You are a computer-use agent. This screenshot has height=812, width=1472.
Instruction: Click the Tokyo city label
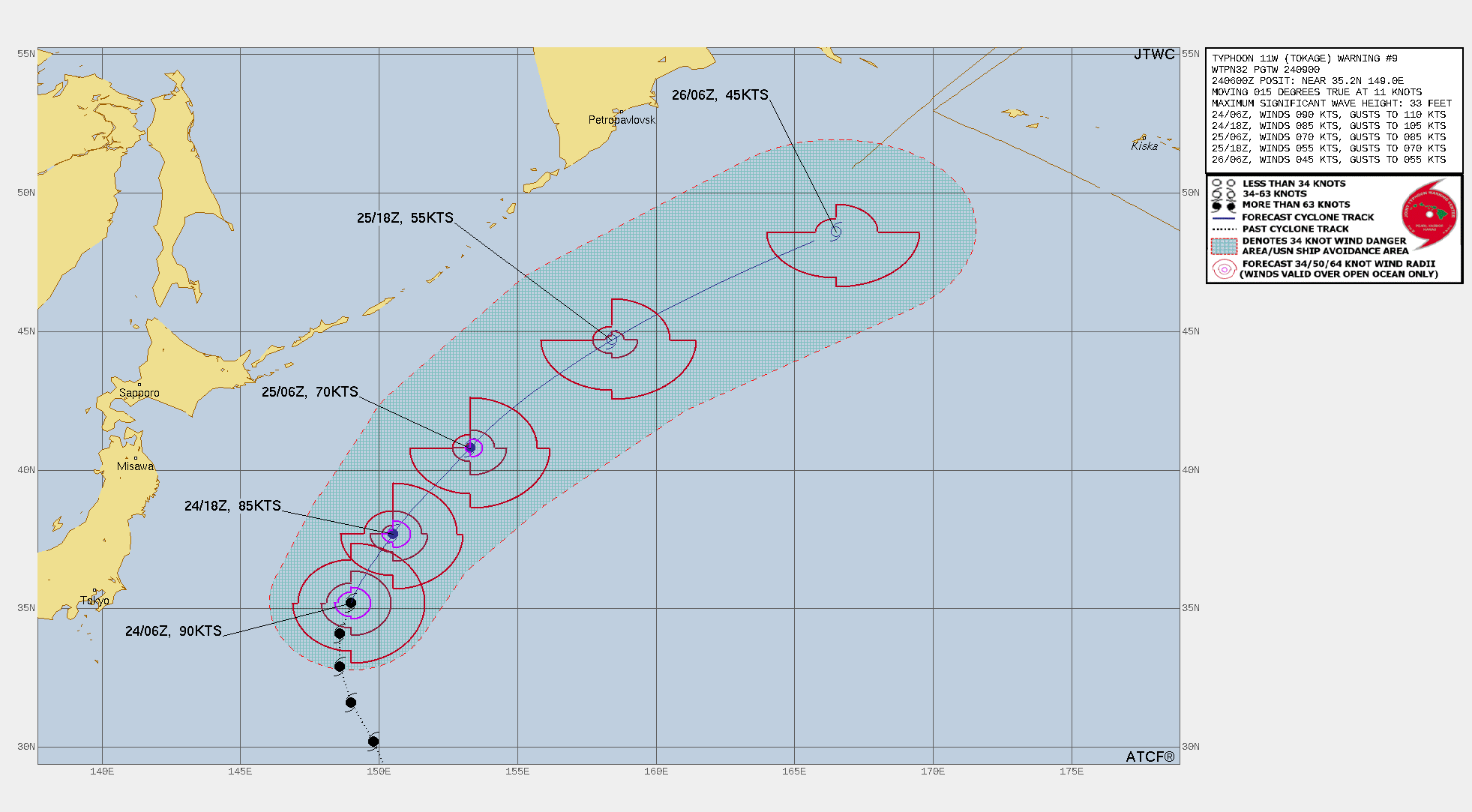(95, 601)
